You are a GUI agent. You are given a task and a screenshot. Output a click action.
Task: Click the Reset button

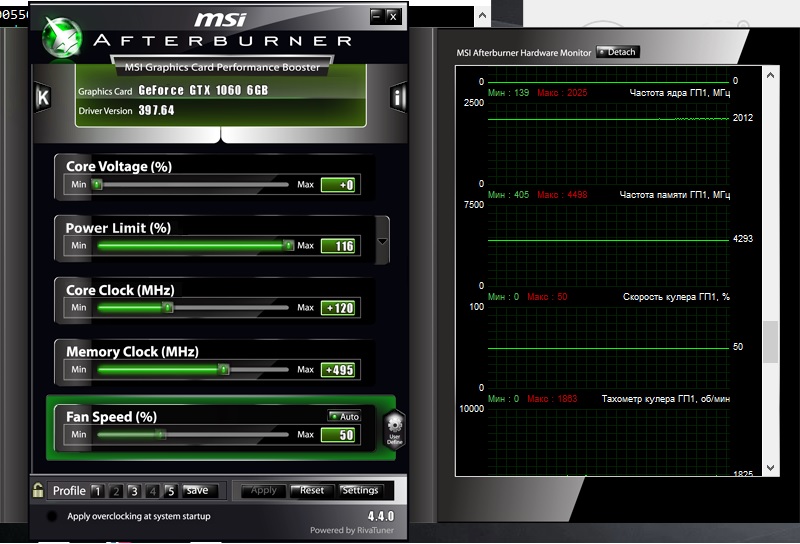coord(312,490)
